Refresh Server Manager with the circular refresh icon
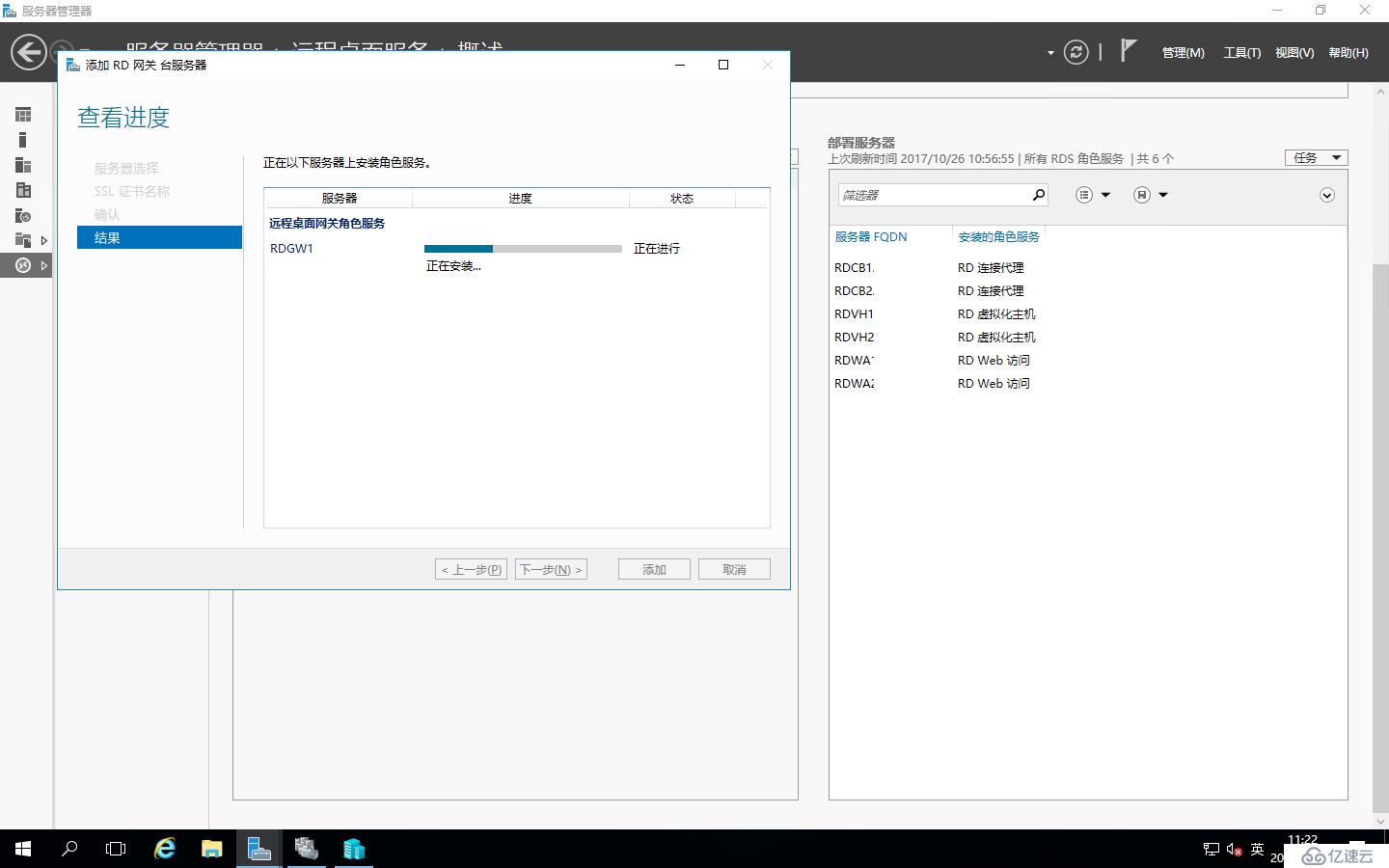 pos(1076,52)
